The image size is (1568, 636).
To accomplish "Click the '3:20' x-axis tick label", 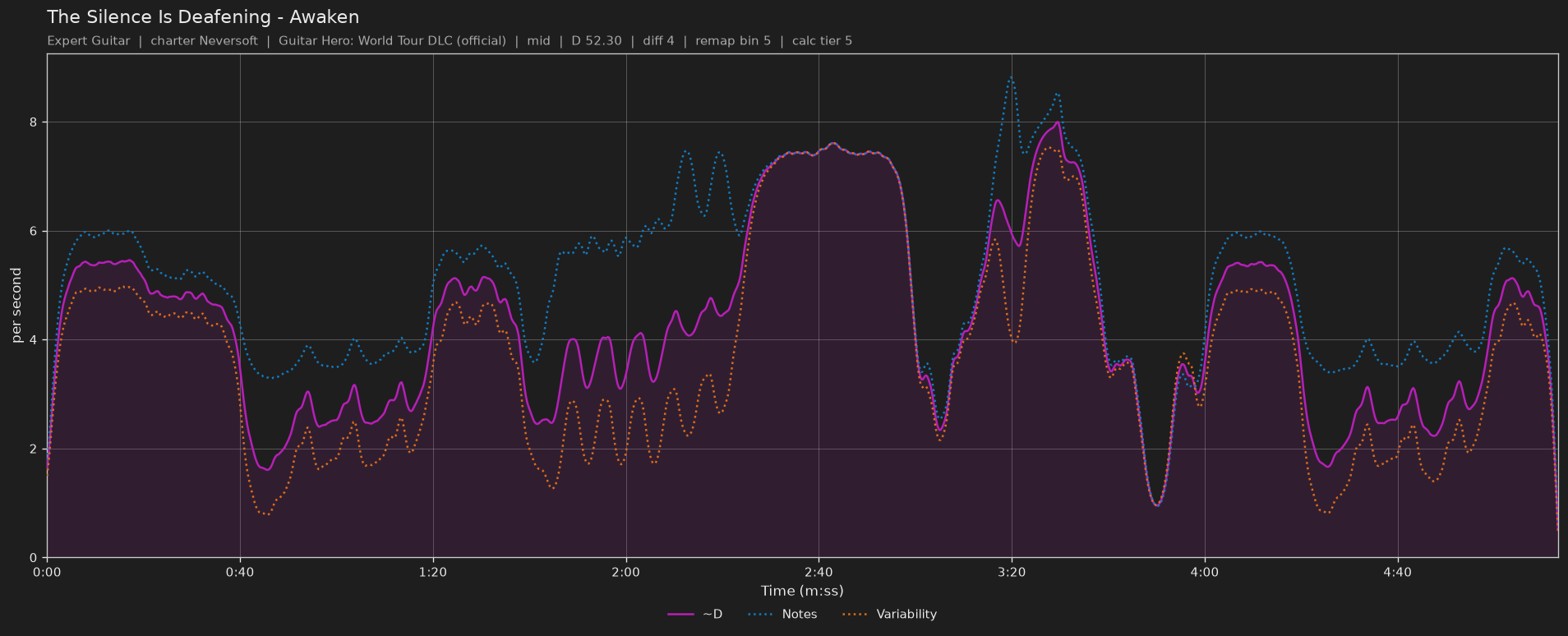I will (1012, 572).
